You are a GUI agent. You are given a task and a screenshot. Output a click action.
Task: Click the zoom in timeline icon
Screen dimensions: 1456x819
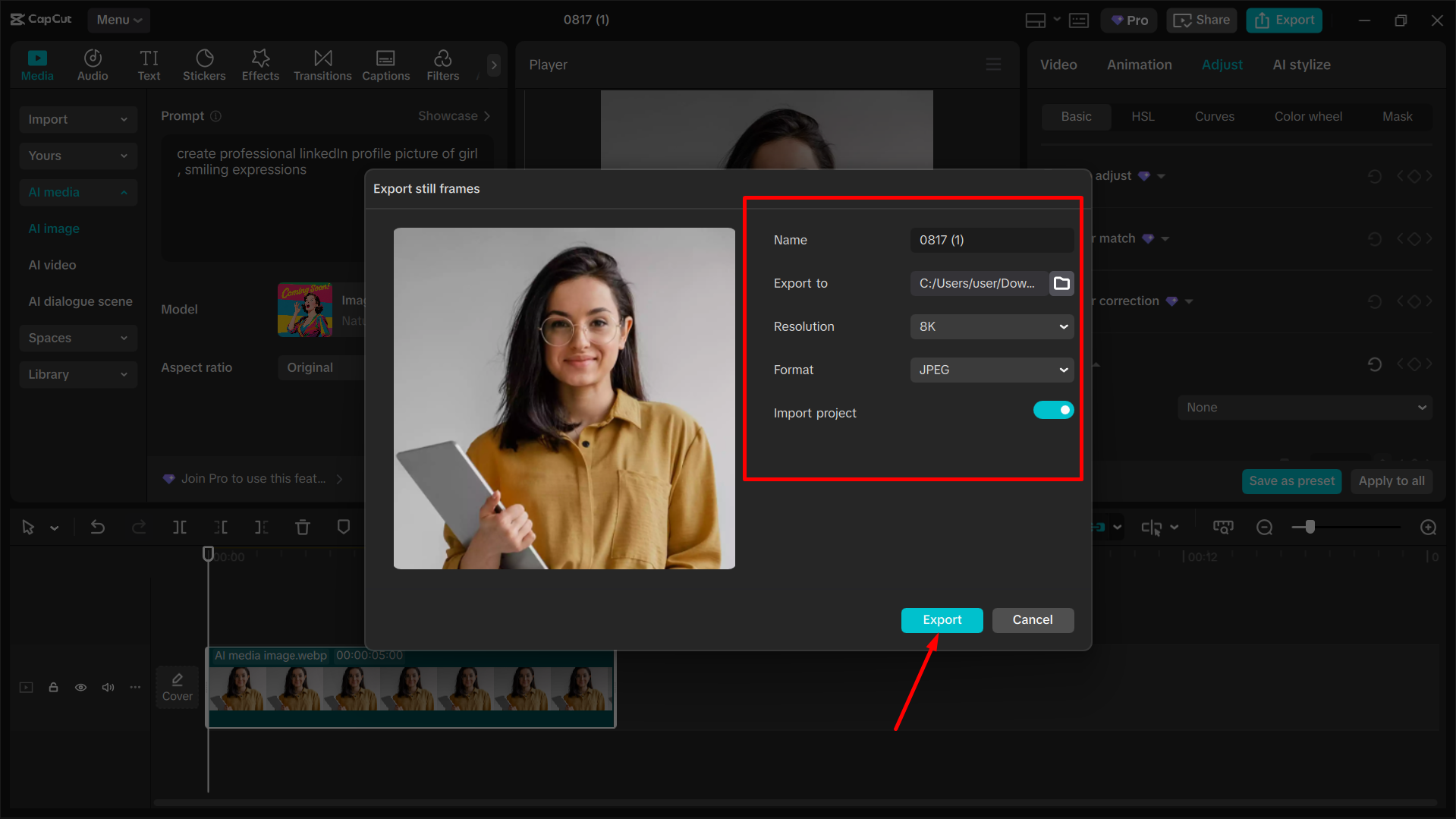[1428, 527]
